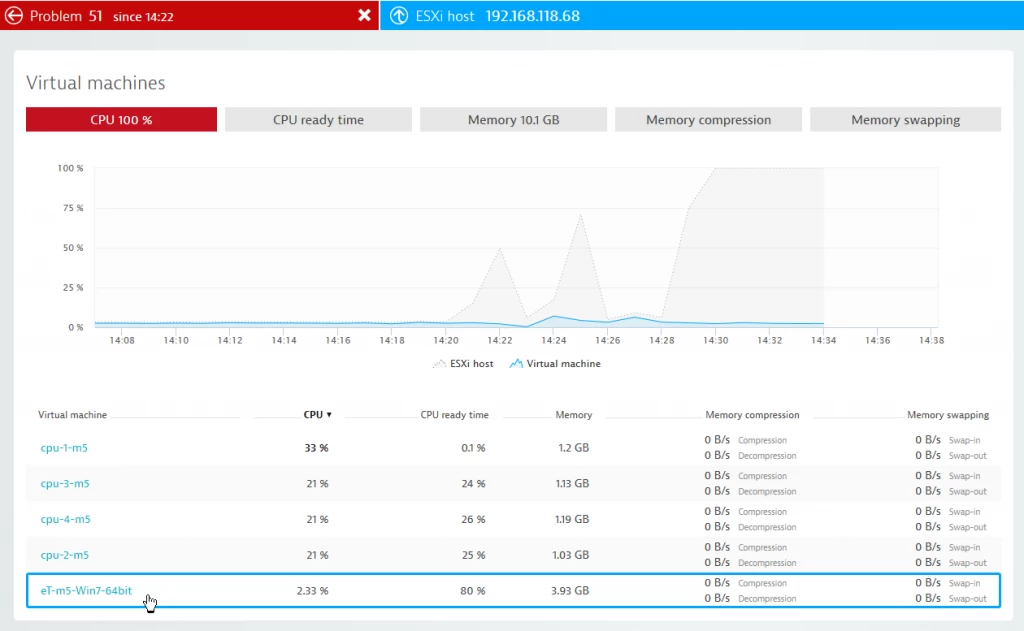Open the Memory 10.1 GB tab

[513, 120]
